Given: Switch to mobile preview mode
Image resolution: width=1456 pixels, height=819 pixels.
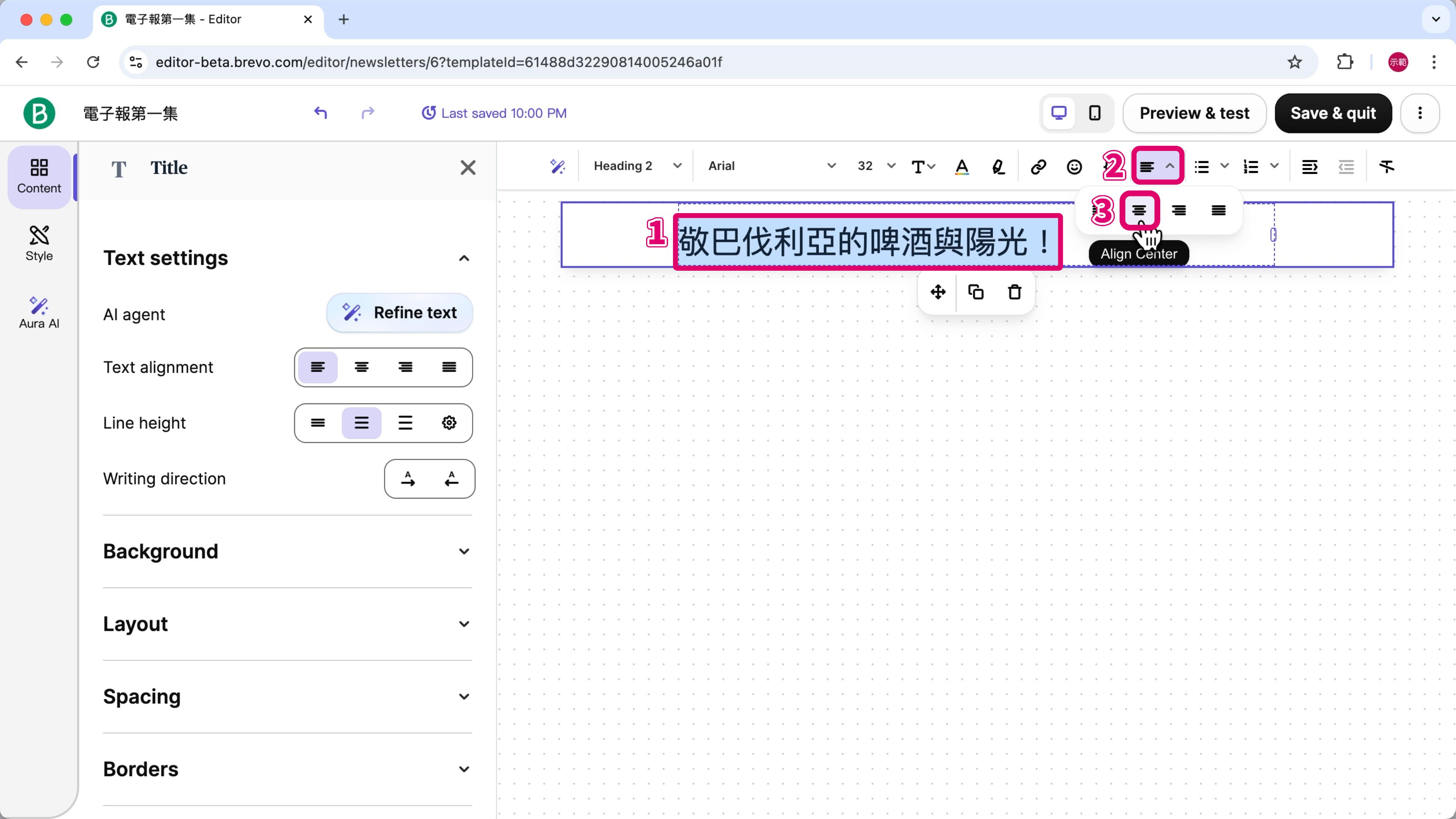Looking at the screenshot, I should [1095, 113].
